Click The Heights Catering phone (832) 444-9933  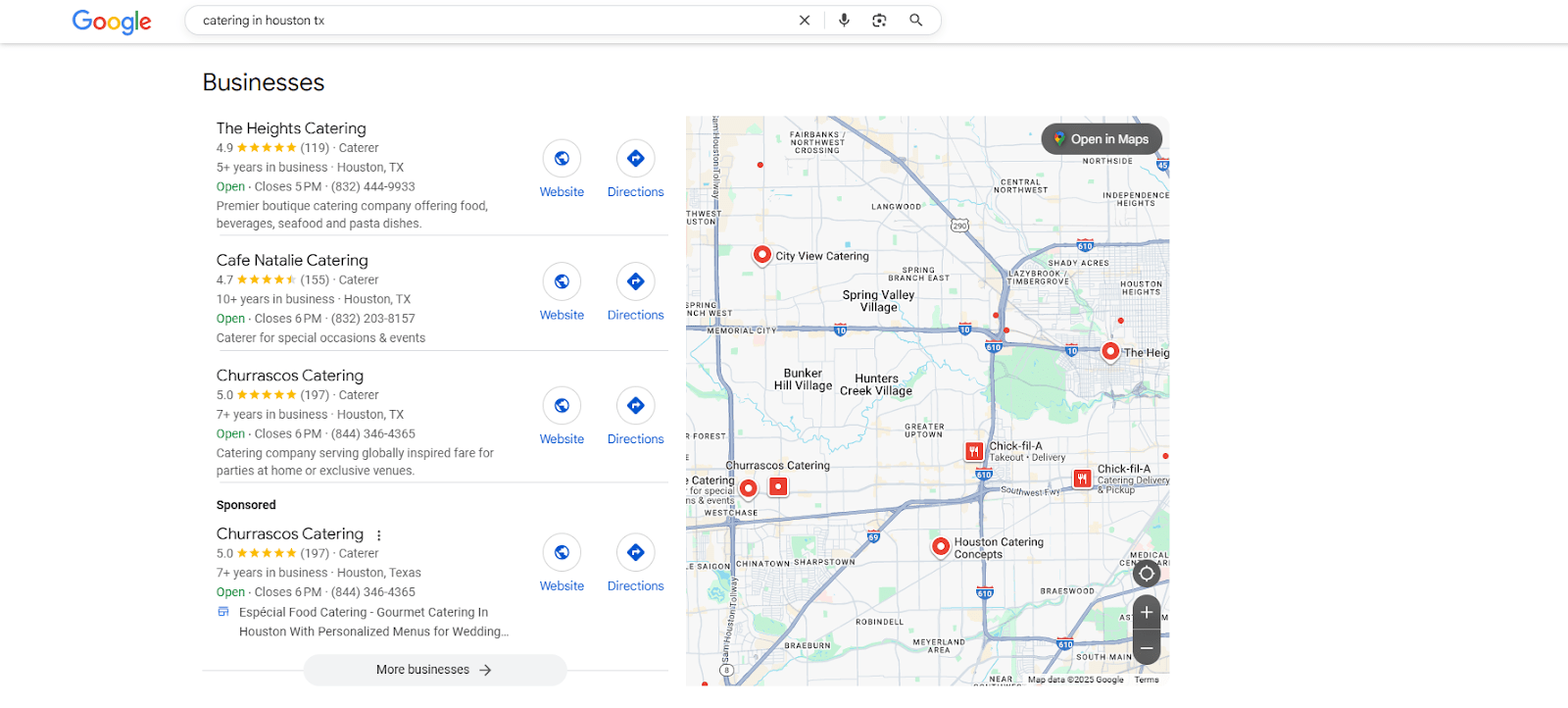373,186
